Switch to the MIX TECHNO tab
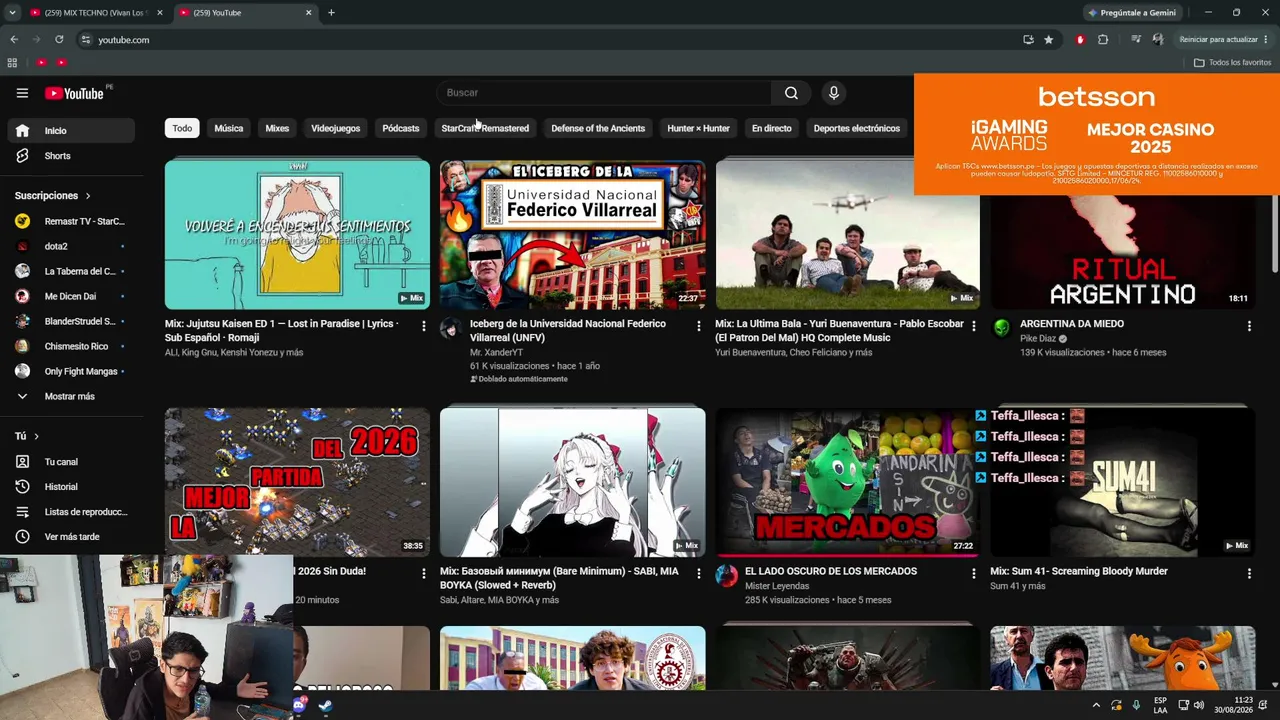The image size is (1280, 720). coord(96,13)
